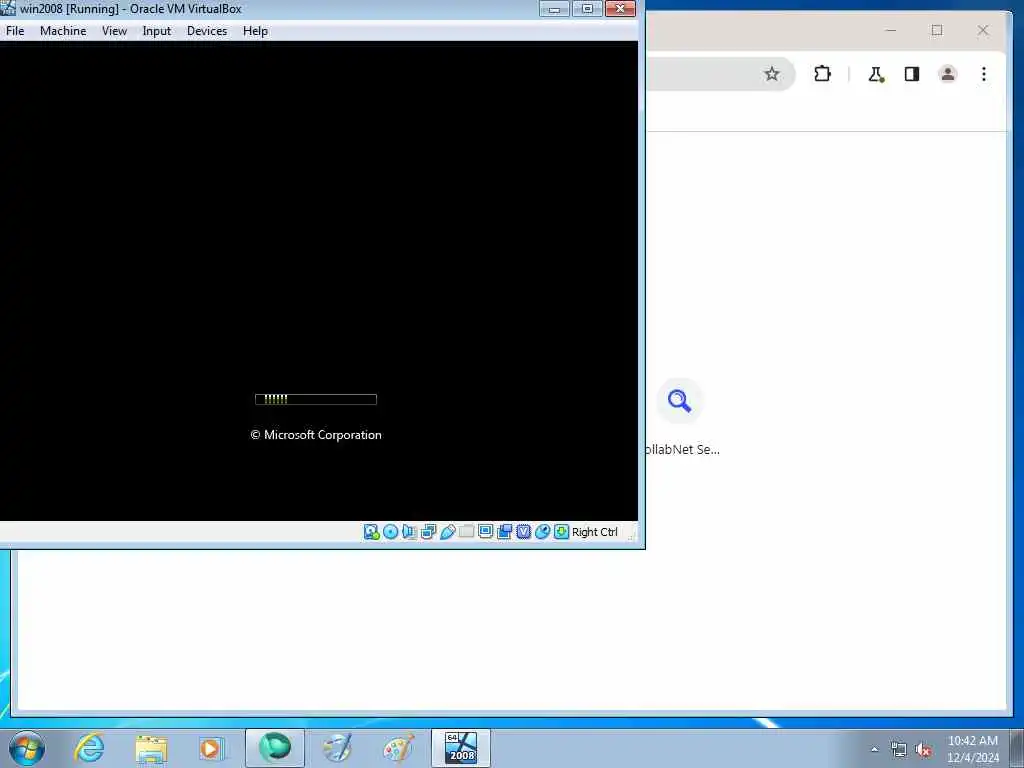Click the Right Ctrl host key label

coord(594,532)
